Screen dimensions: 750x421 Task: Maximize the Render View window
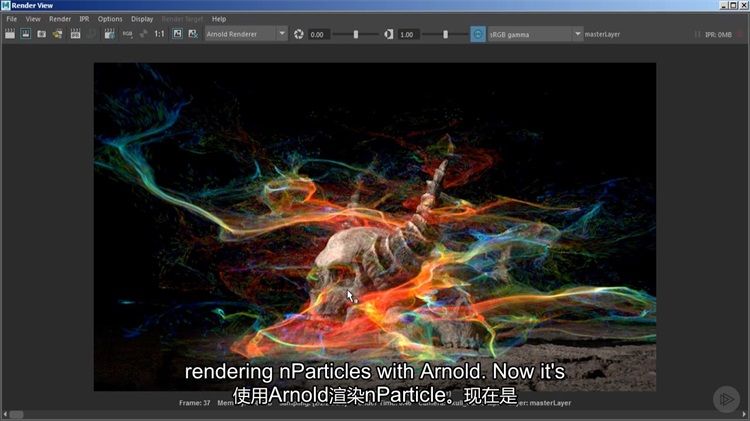733,5
